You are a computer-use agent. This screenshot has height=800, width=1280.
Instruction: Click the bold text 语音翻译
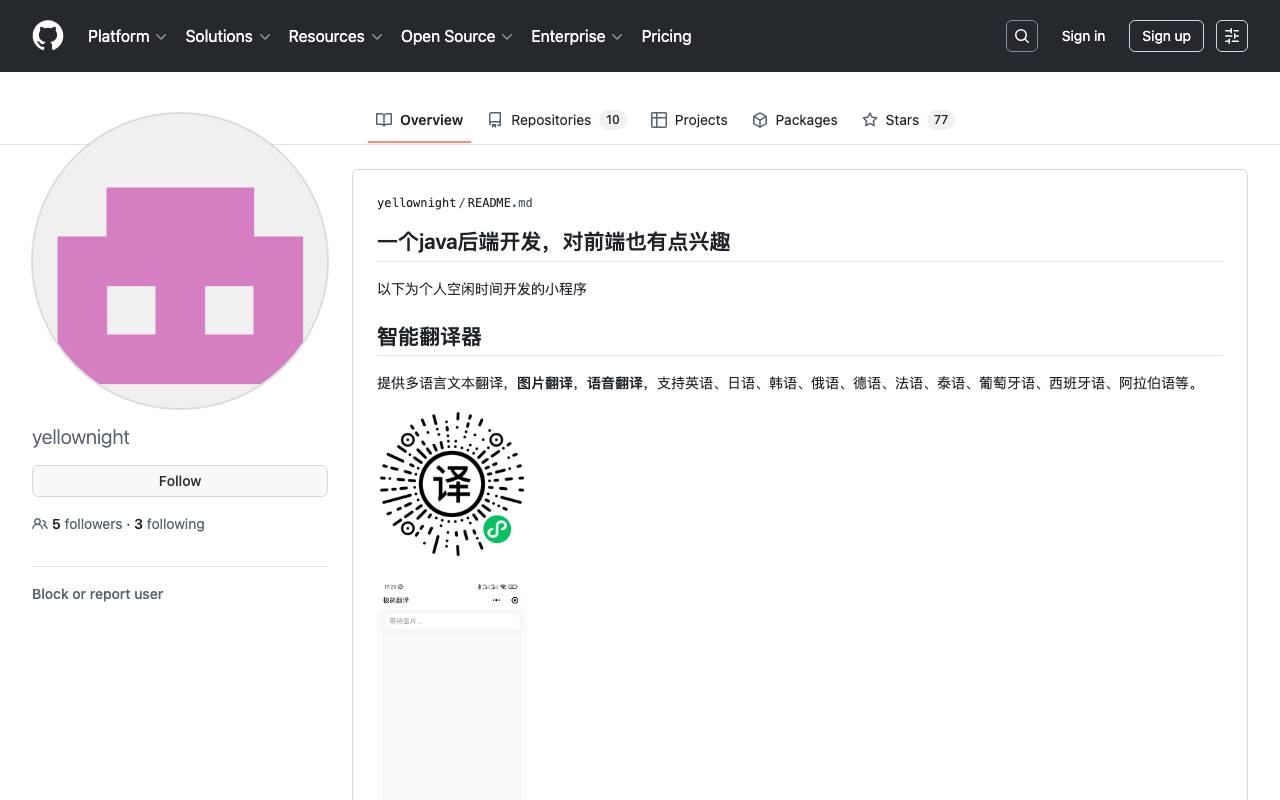[615, 383]
